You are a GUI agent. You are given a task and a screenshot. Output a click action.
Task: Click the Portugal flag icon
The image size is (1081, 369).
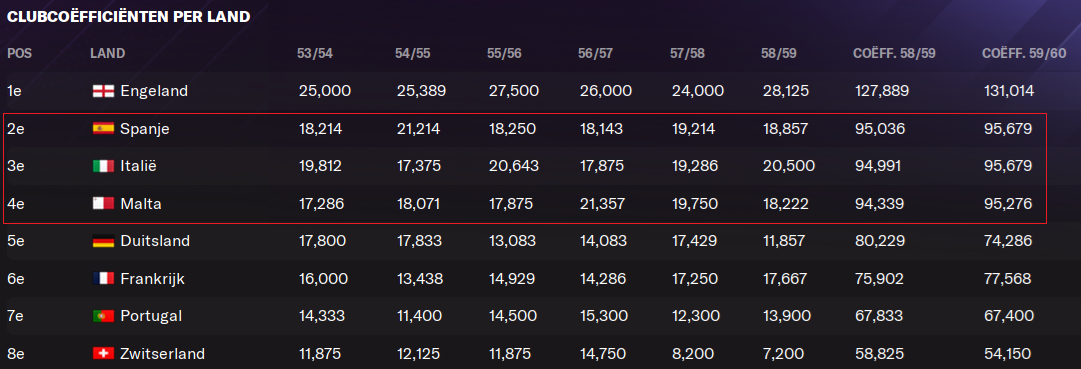[x=103, y=316]
